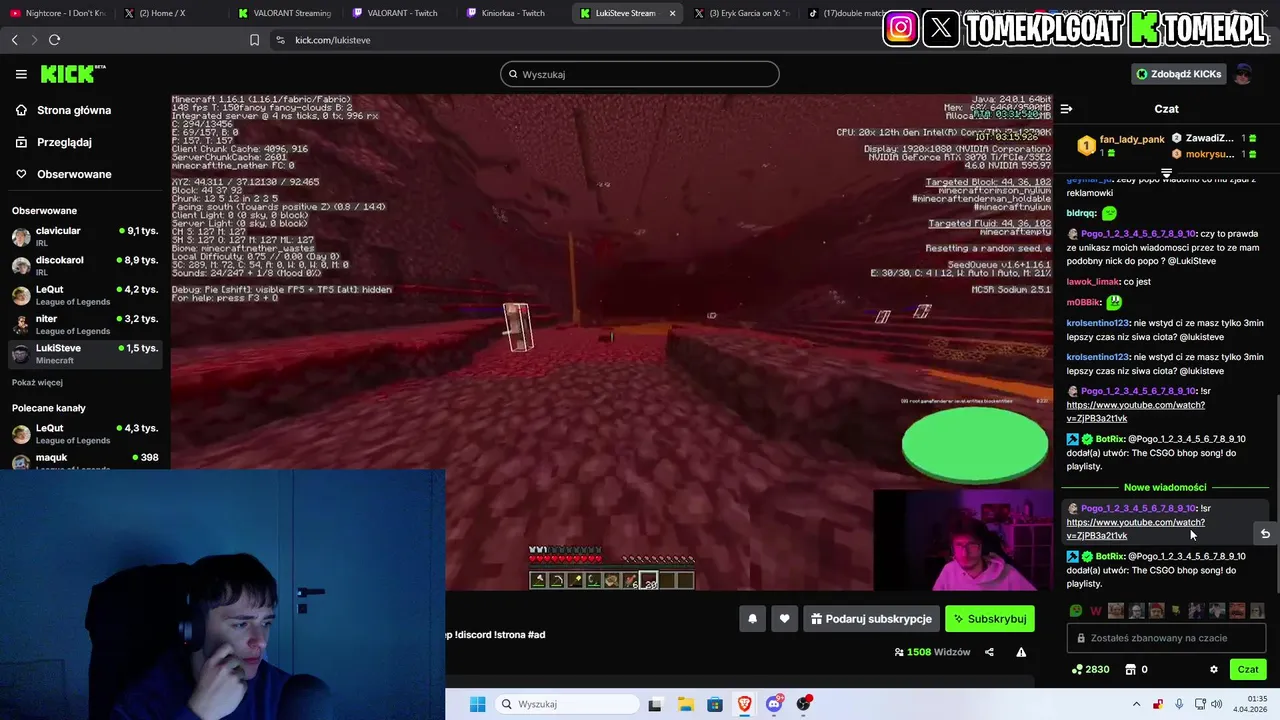Open niter channel in sidebar
Screen dimensions: 1280x720
click(x=84, y=324)
